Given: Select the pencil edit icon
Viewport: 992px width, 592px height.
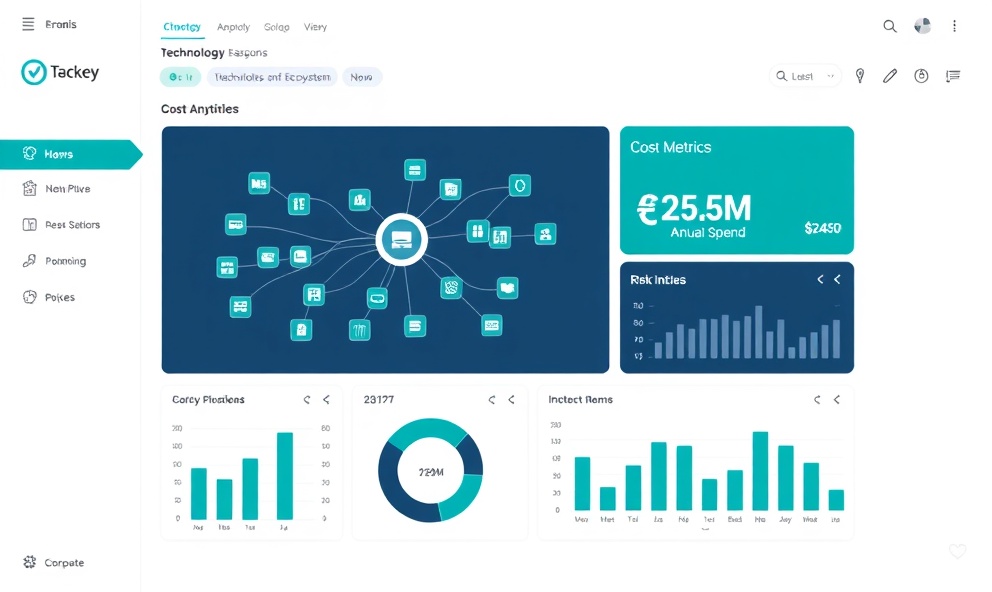Looking at the screenshot, I should (890, 75).
